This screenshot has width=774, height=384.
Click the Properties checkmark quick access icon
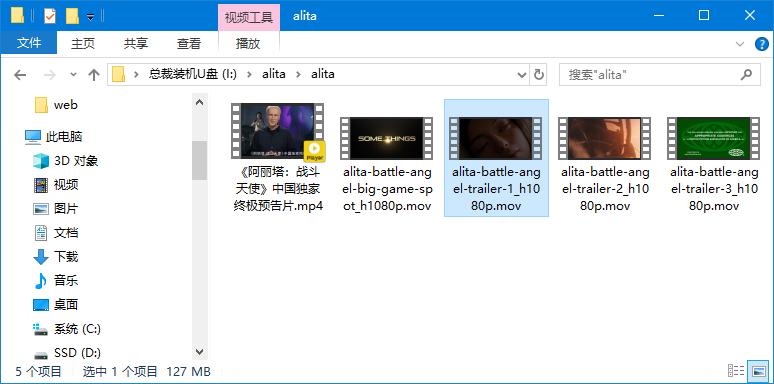[50, 16]
